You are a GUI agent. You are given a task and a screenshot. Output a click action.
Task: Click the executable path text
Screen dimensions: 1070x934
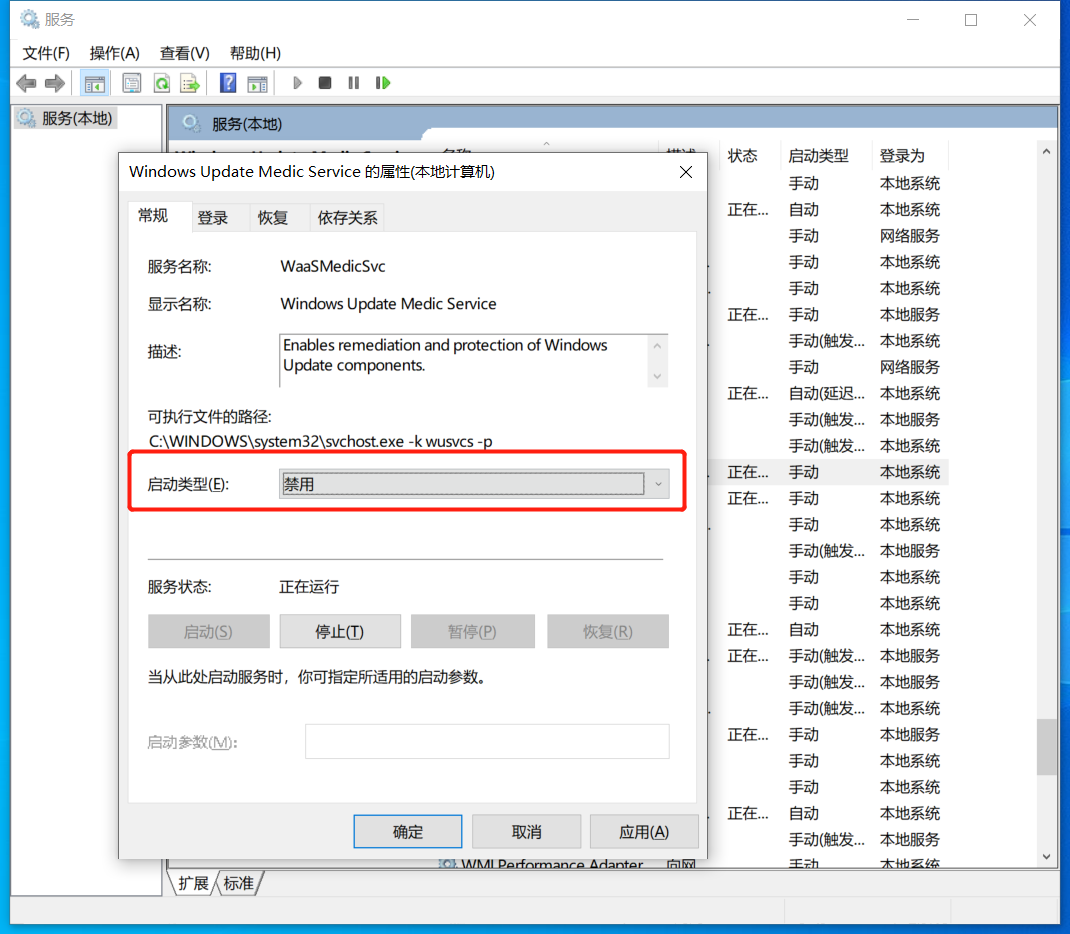click(321, 442)
